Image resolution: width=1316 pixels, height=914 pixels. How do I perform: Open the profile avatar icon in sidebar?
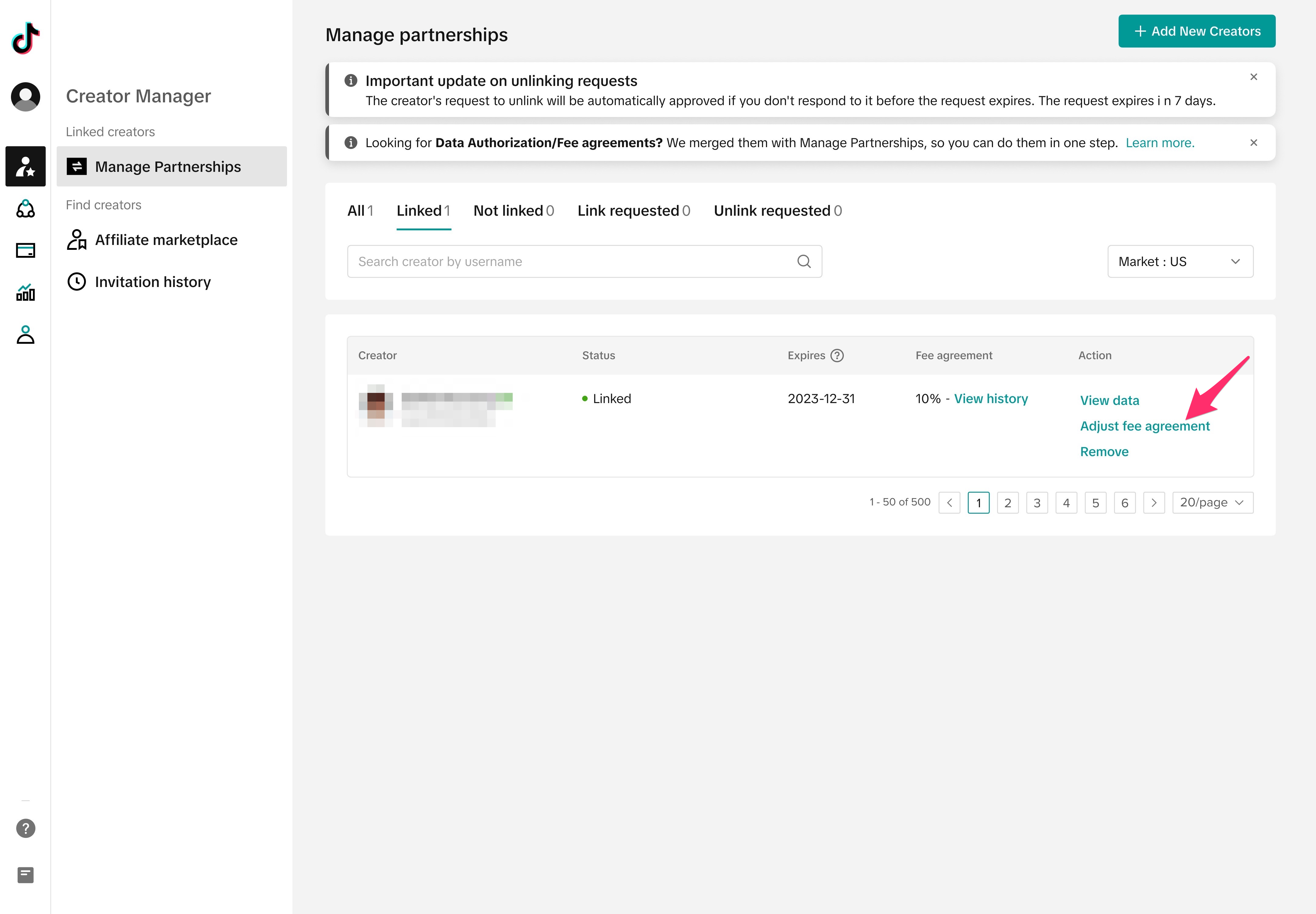(x=25, y=96)
